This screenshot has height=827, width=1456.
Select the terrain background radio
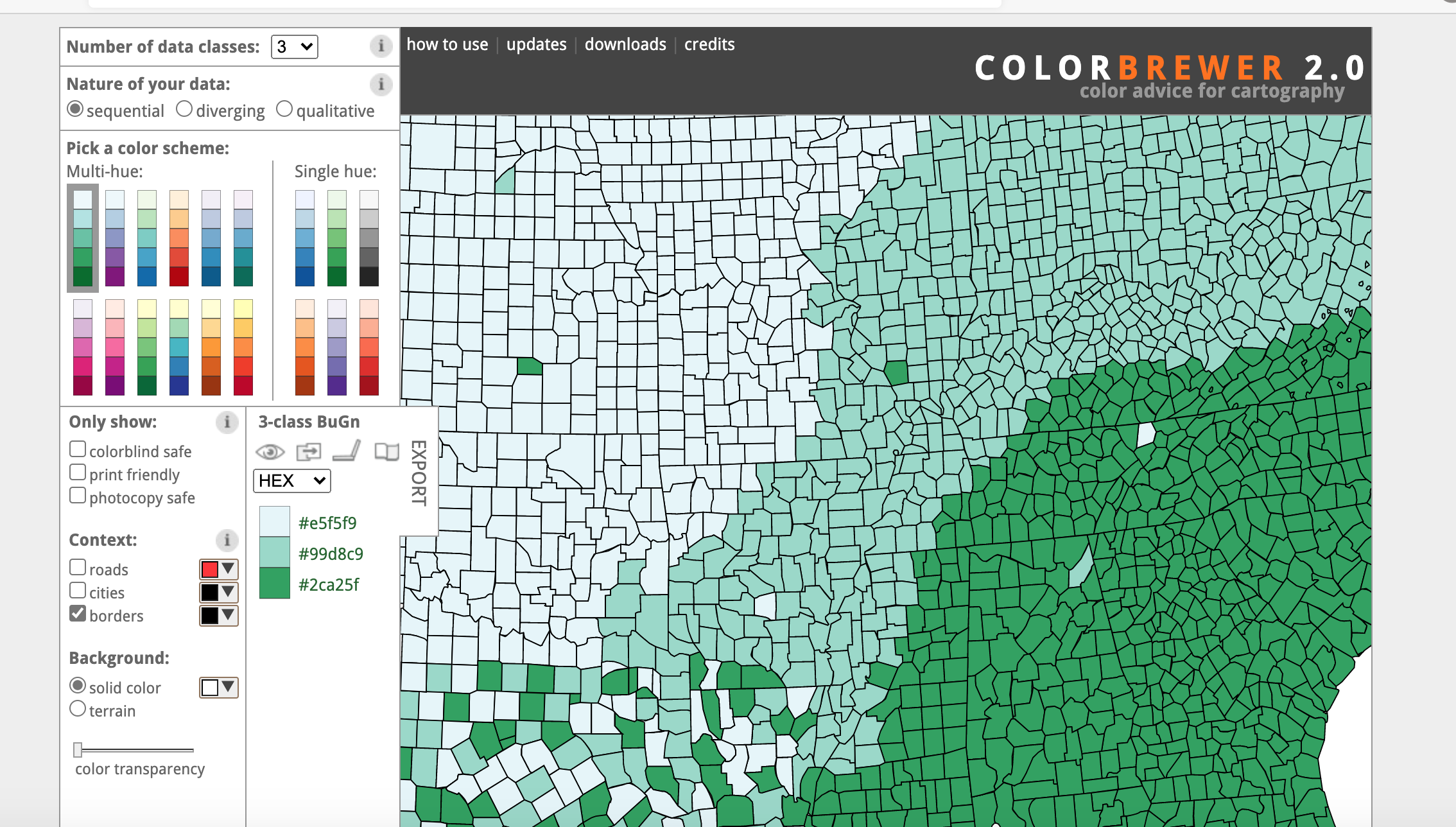(78, 709)
